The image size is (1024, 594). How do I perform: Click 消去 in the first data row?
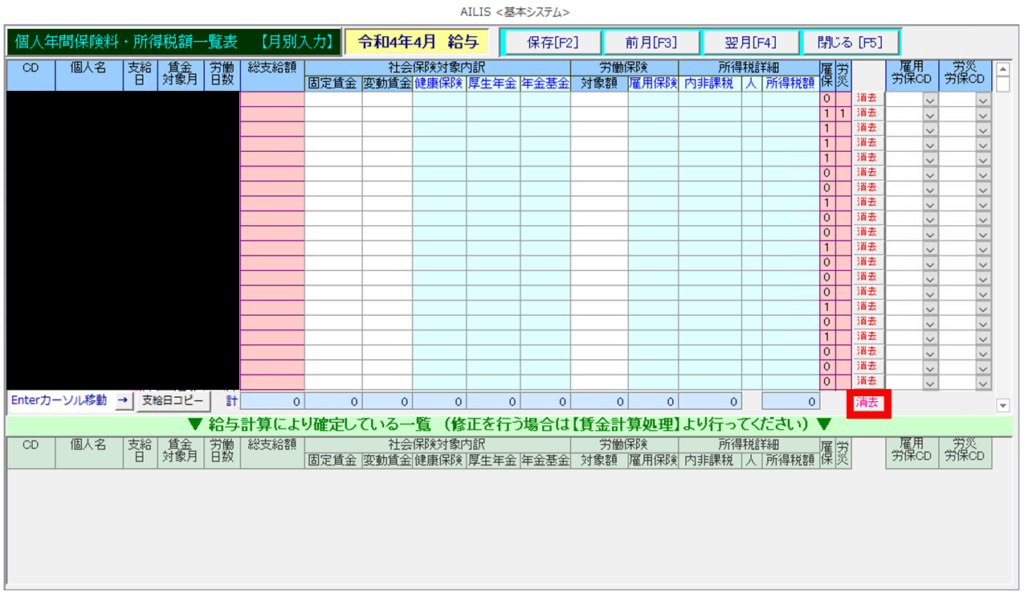pos(866,99)
